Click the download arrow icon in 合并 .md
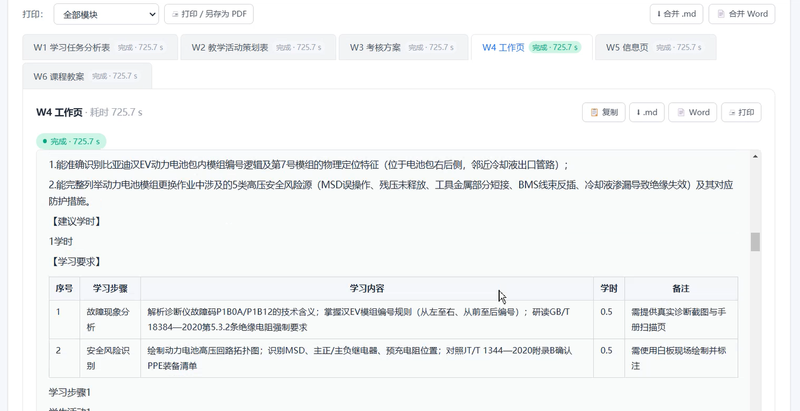The width and height of the screenshot is (800, 411). click(x=659, y=14)
